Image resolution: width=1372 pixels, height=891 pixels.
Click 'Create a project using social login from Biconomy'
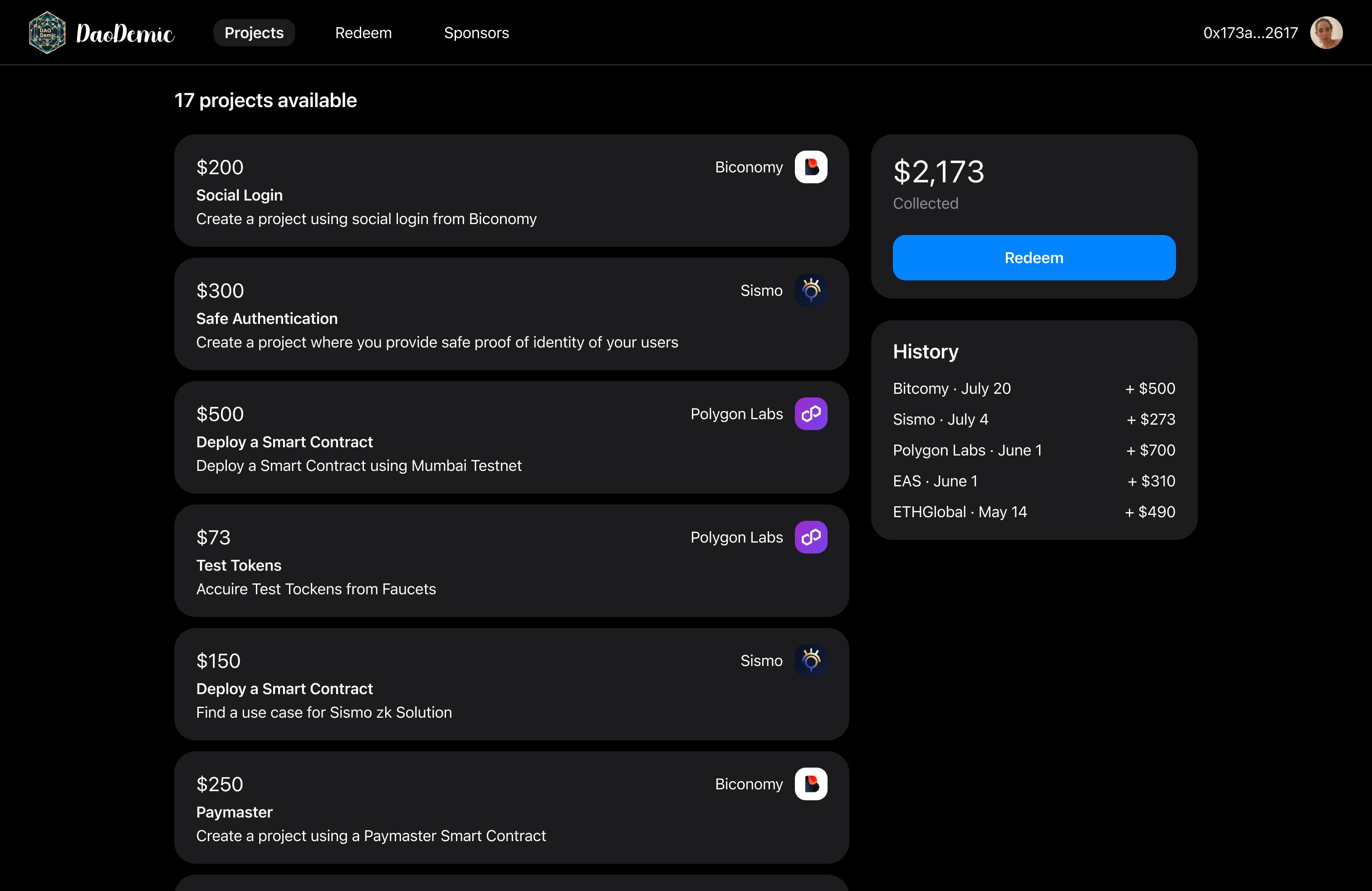click(366, 219)
